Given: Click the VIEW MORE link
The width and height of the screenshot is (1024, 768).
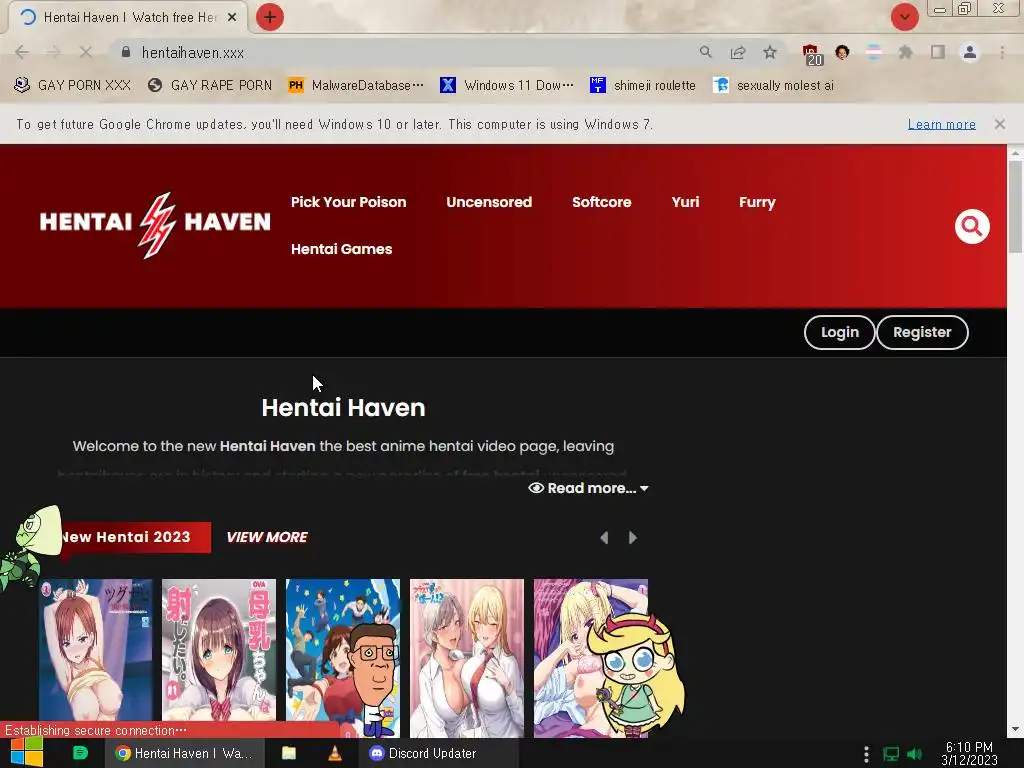Looking at the screenshot, I should 267,537.
